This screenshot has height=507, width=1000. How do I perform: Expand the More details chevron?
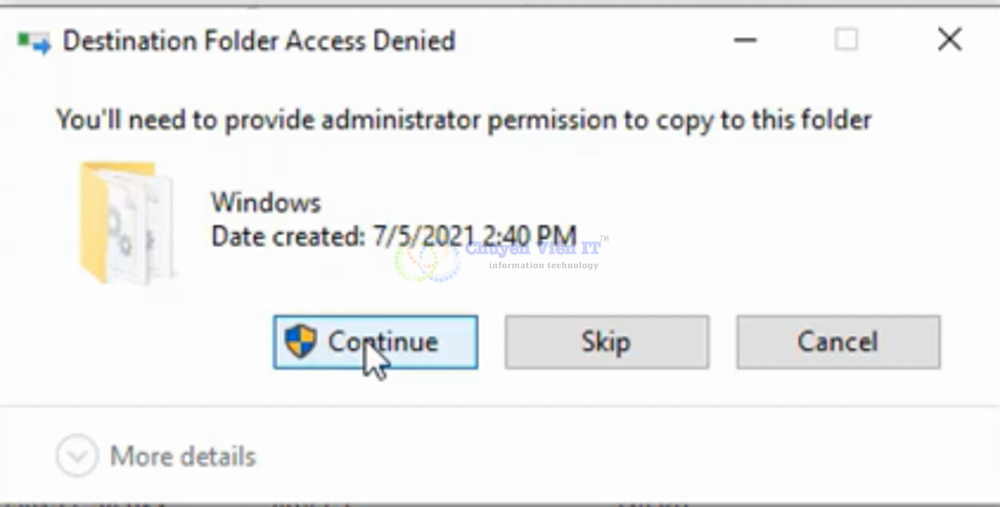click(x=77, y=457)
